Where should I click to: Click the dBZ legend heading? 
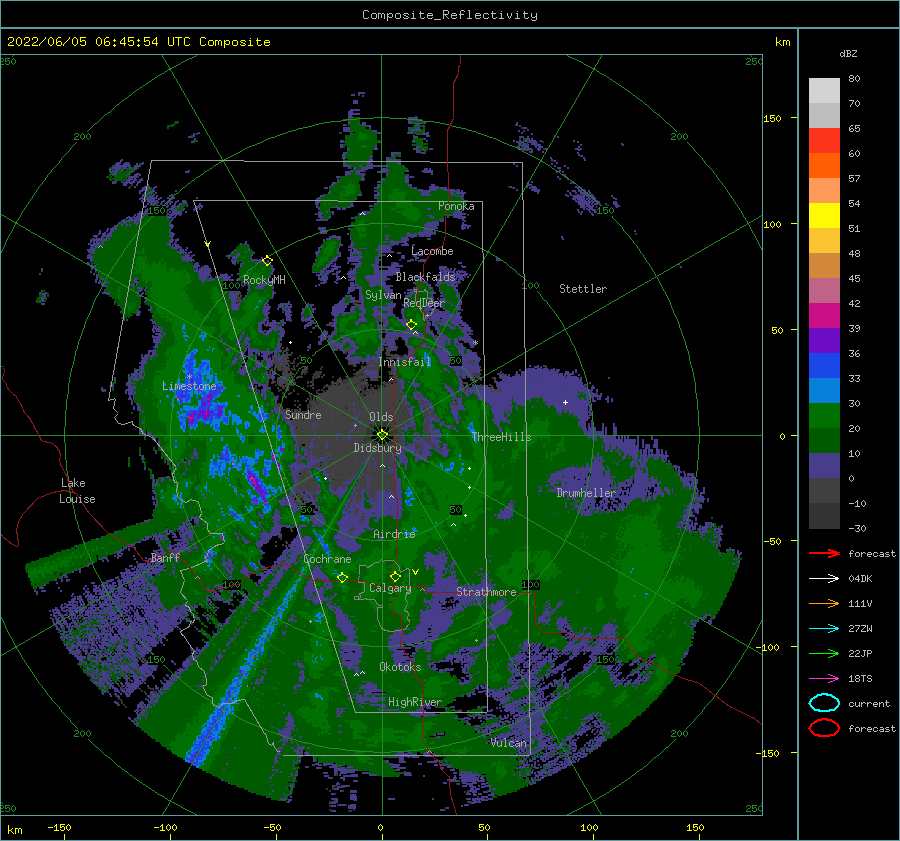tap(848, 53)
